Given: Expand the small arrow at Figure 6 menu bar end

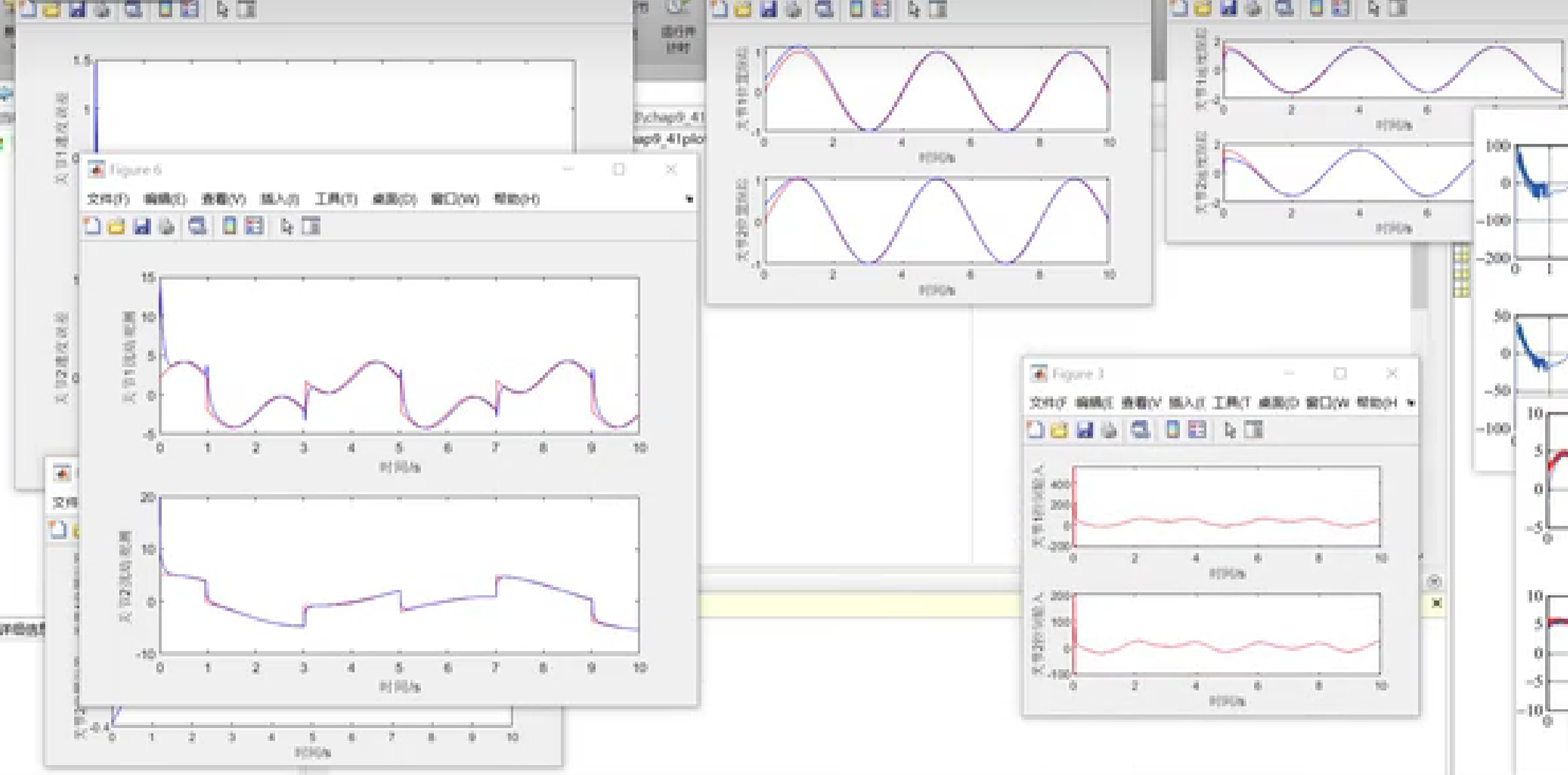Looking at the screenshot, I should (689, 199).
